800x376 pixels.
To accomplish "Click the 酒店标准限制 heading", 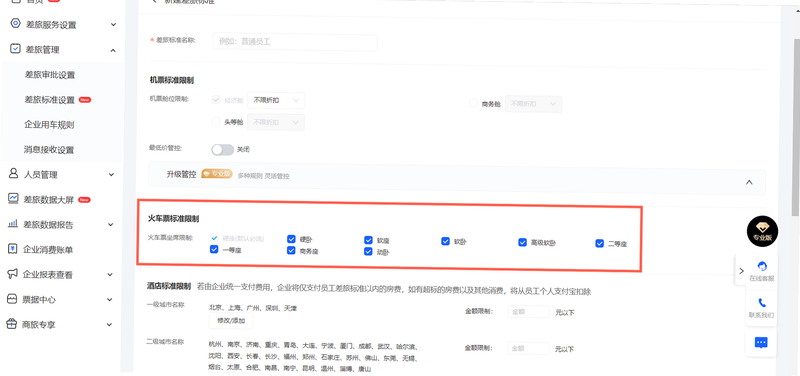I will [169, 286].
